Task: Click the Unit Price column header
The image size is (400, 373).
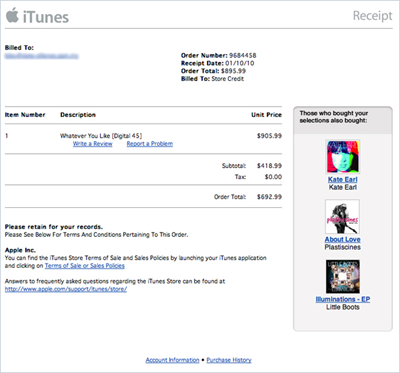Action: [x=266, y=115]
